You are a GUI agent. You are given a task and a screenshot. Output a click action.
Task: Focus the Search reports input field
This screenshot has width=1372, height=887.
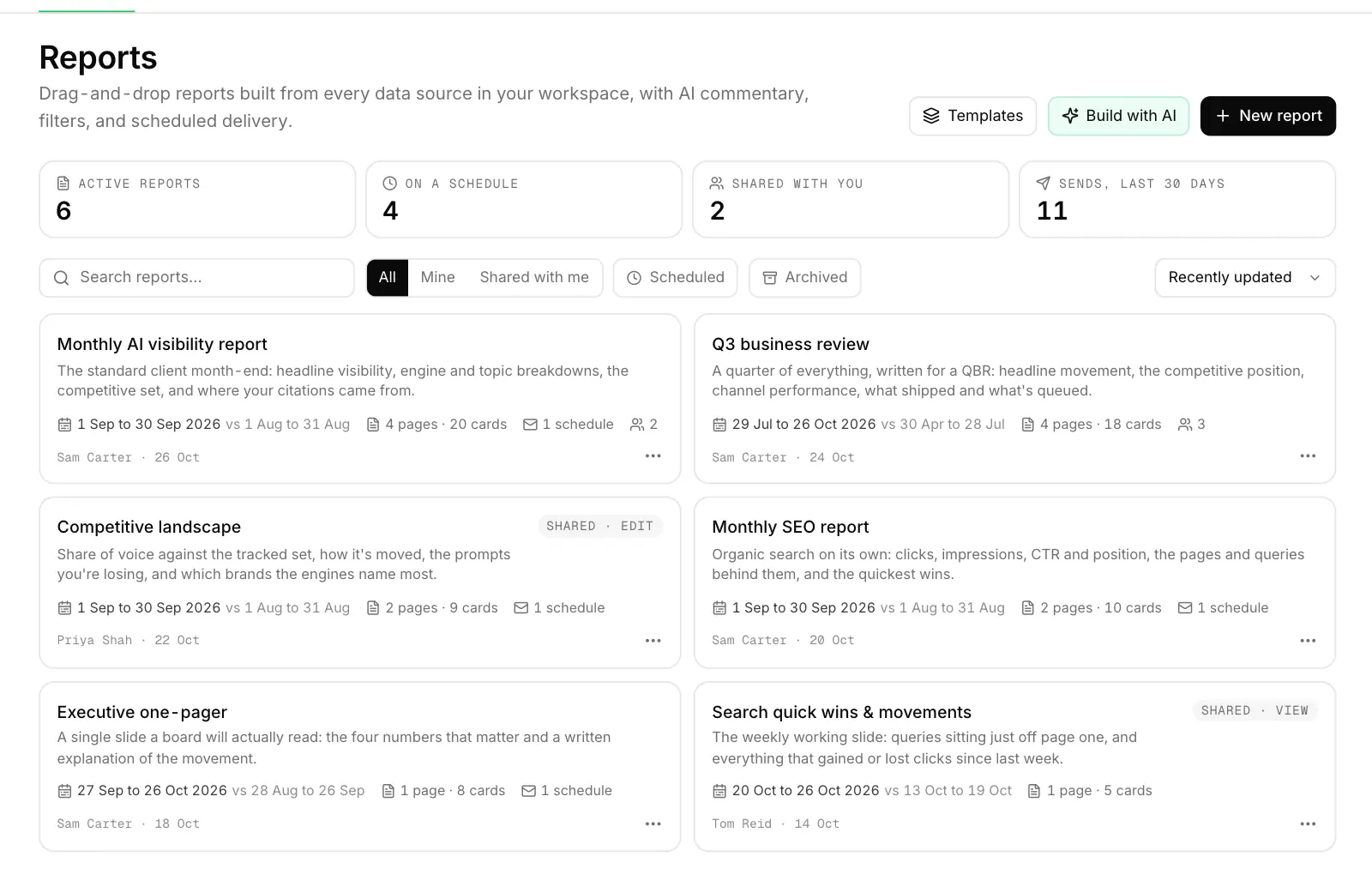196,278
